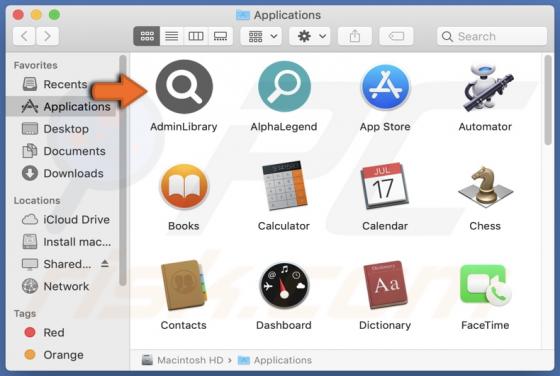
Task: Select the FaceTime app icon
Action: 486,285
